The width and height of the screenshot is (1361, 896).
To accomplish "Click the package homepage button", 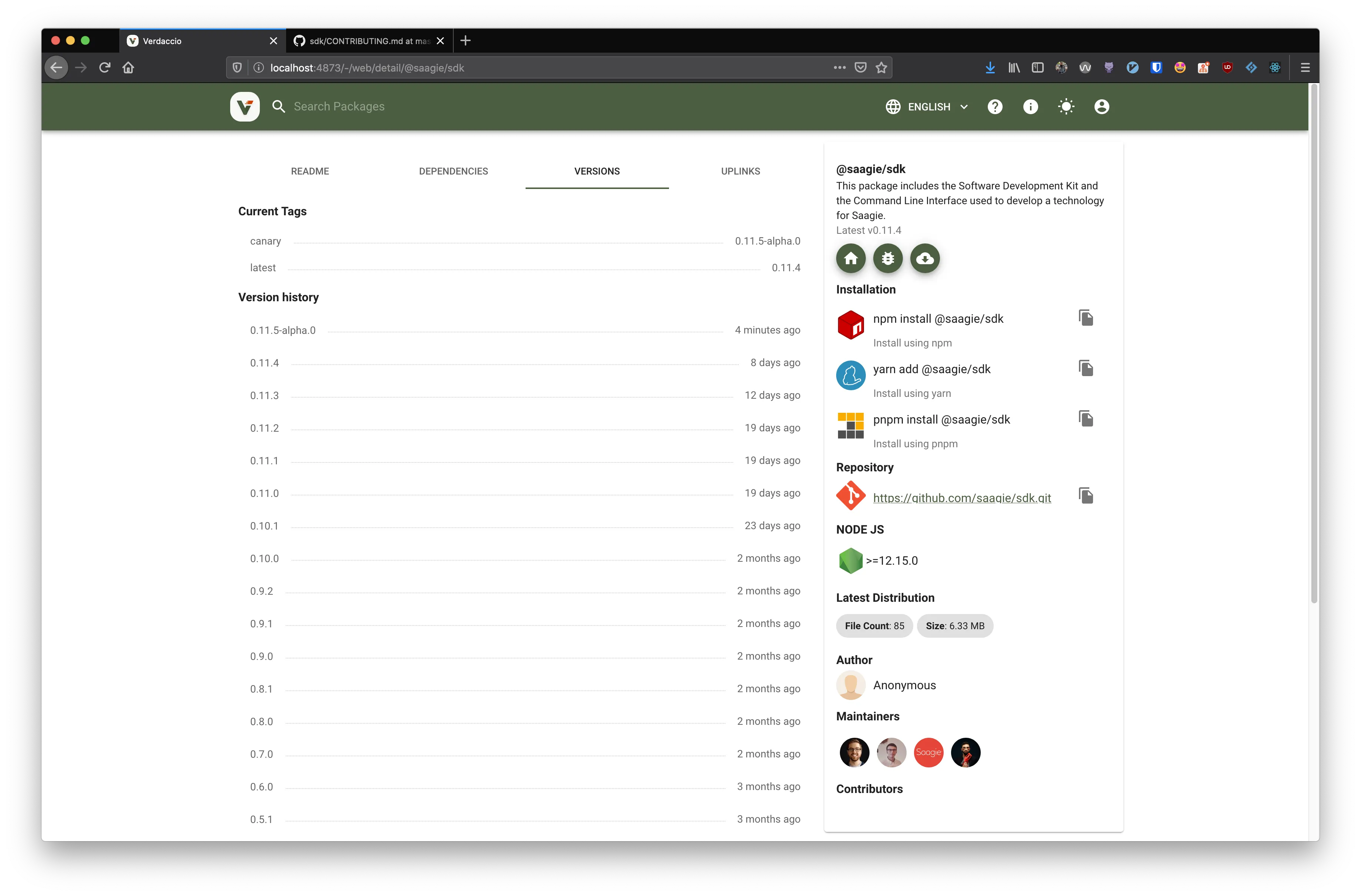I will click(x=851, y=258).
